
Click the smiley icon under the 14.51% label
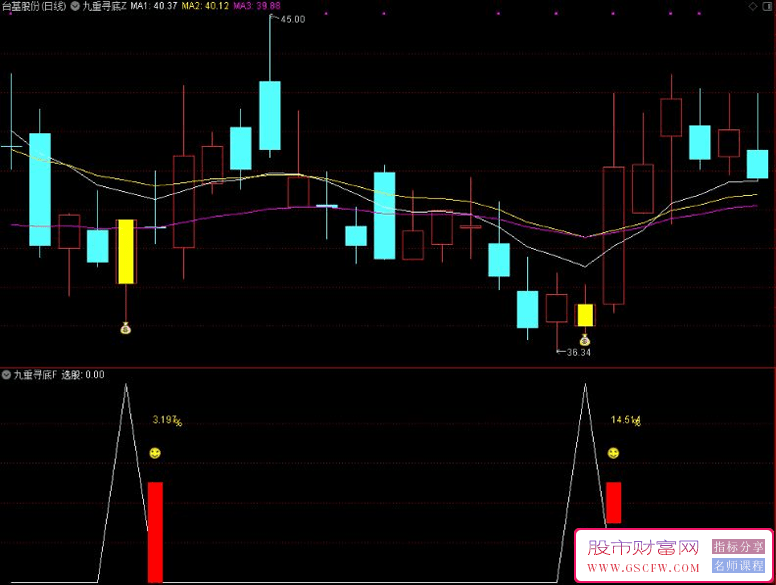tap(613, 453)
